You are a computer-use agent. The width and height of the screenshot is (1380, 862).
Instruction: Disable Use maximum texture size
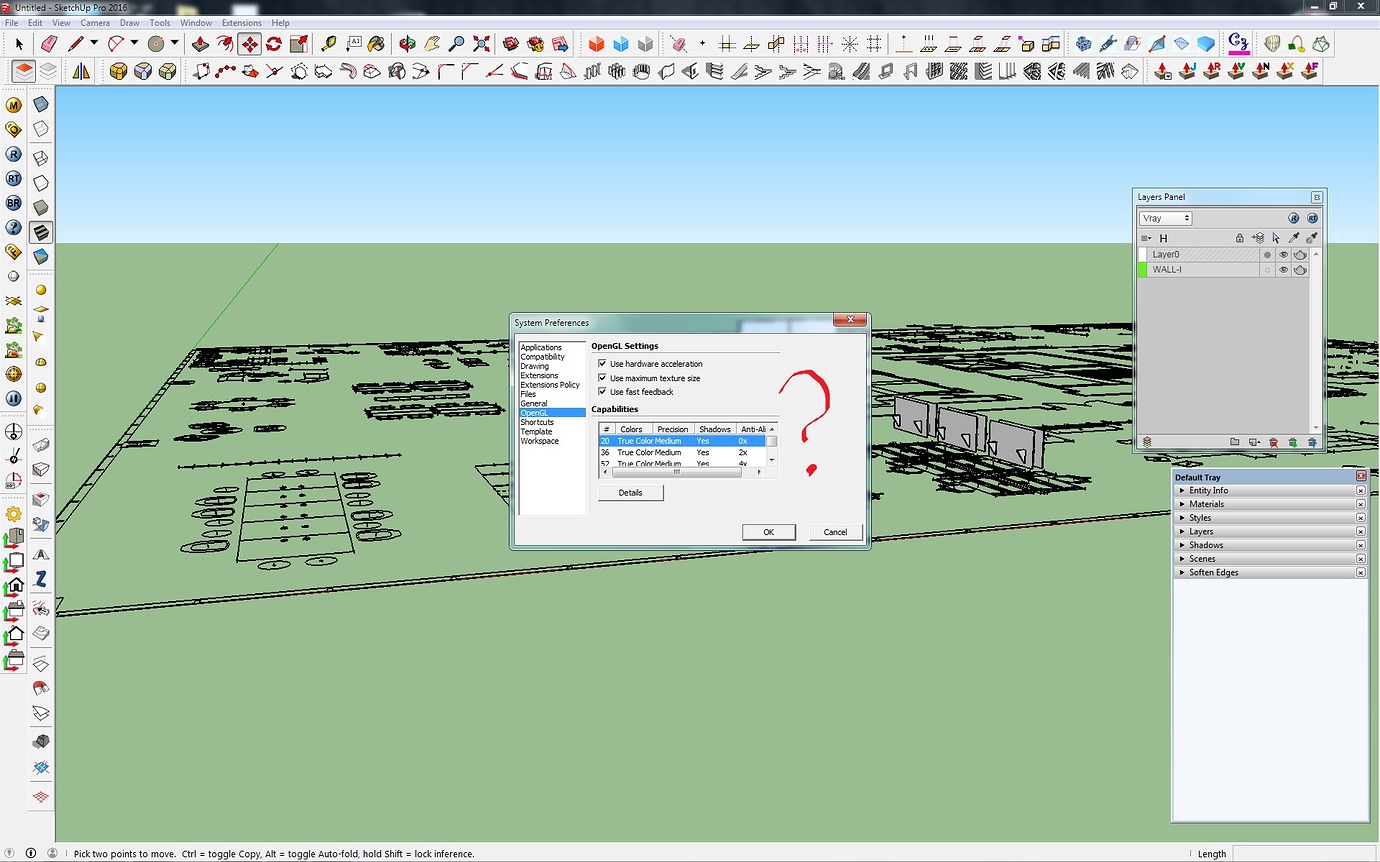pyautogui.click(x=602, y=378)
